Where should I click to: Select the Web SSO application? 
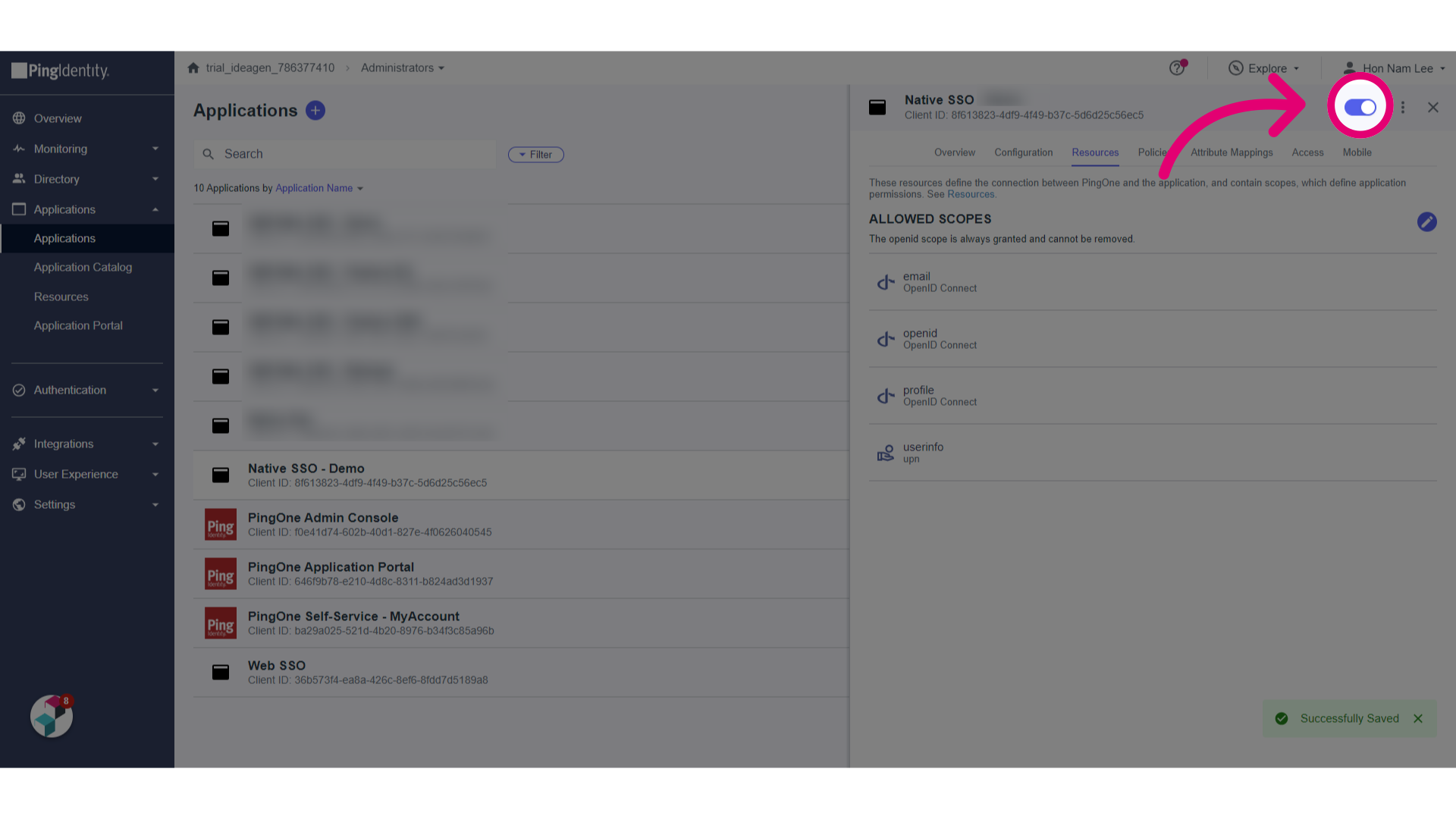[521, 672]
